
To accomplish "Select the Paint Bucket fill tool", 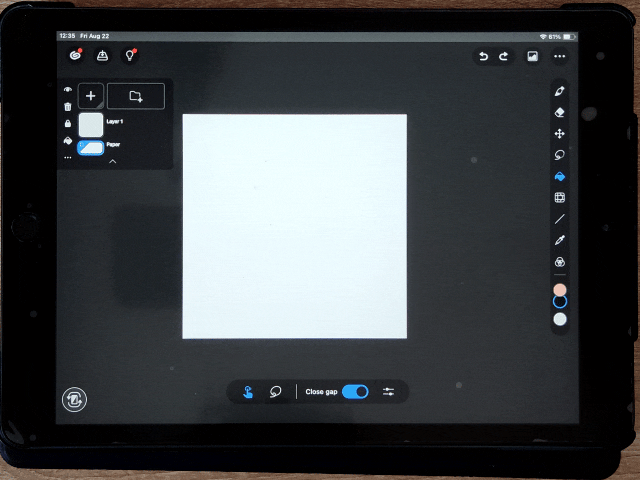I will [x=560, y=176].
